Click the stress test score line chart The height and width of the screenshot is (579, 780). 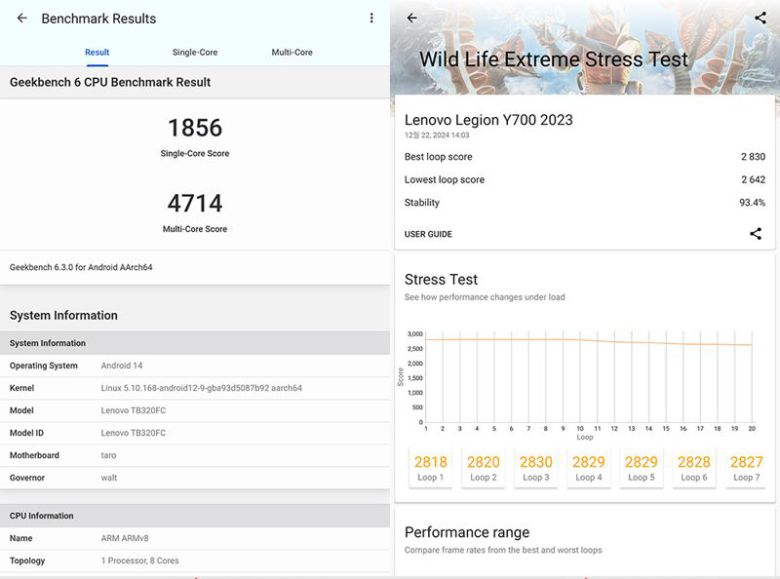click(588, 377)
